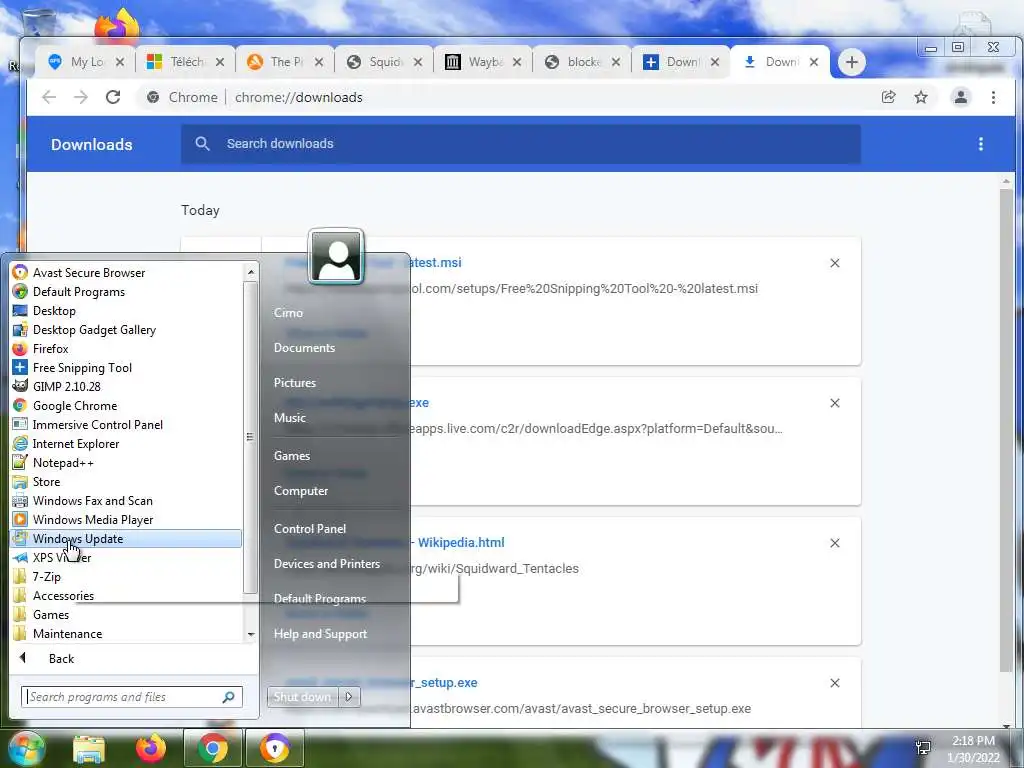Viewport: 1024px width, 768px height.
Task: Remove the Wikipedia.html download entry
Action: pyautogui.click(x=834, y=543)
